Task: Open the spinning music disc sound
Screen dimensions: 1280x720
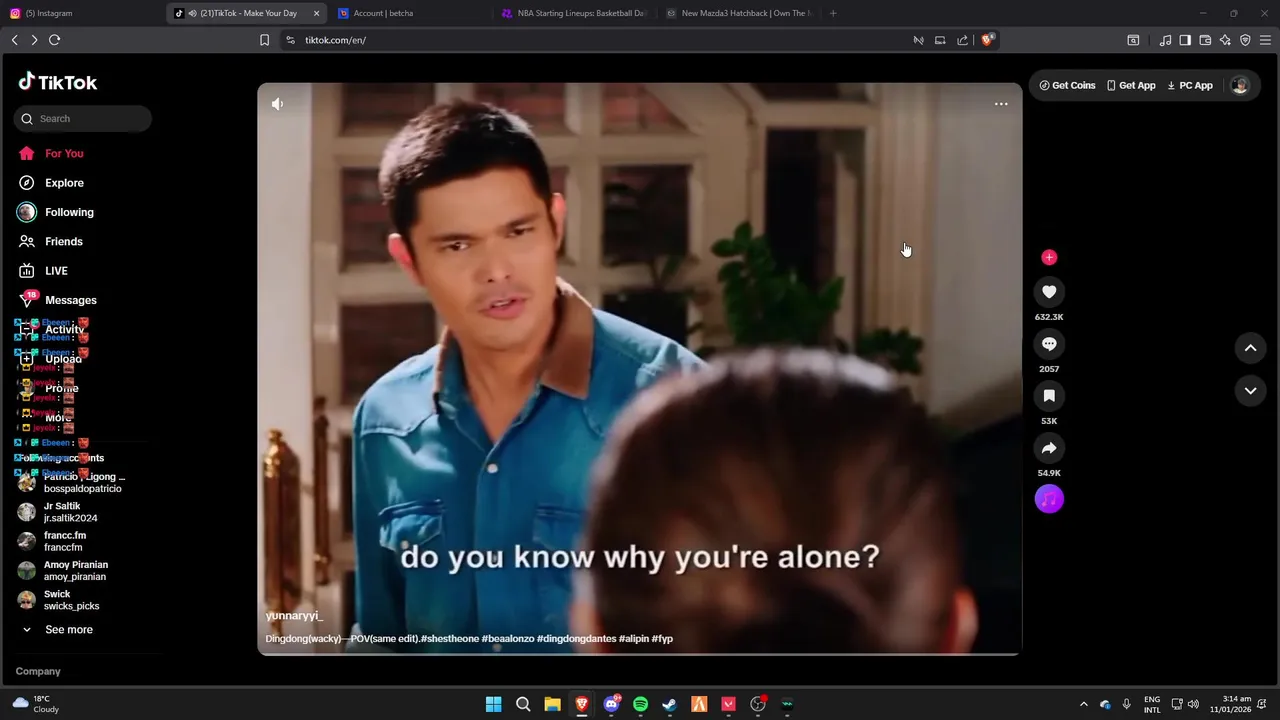Action: [x=1049, y=499]
